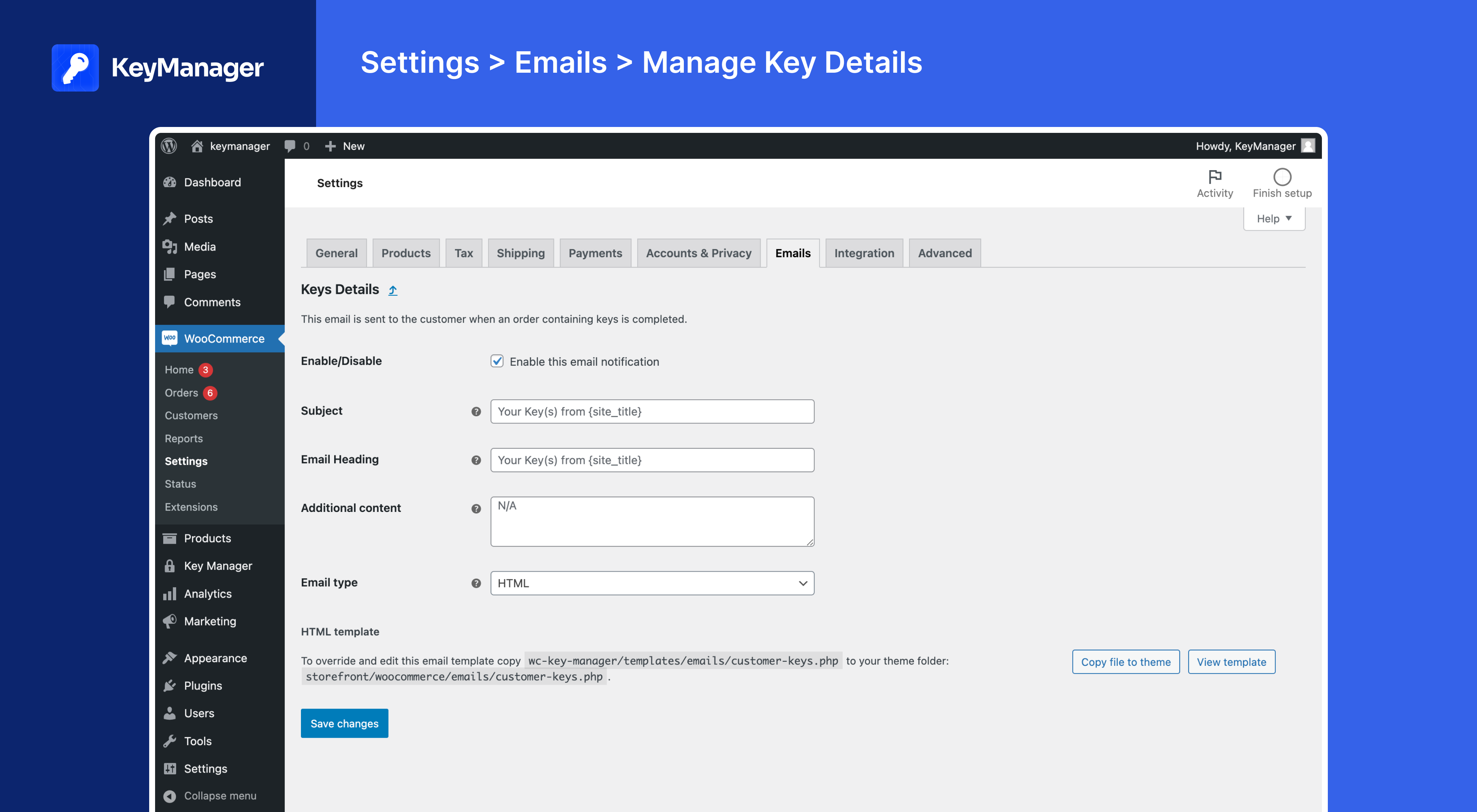Open WooCommerce Customers submenu link
The image size is (1477, 812).
point(191,416)
